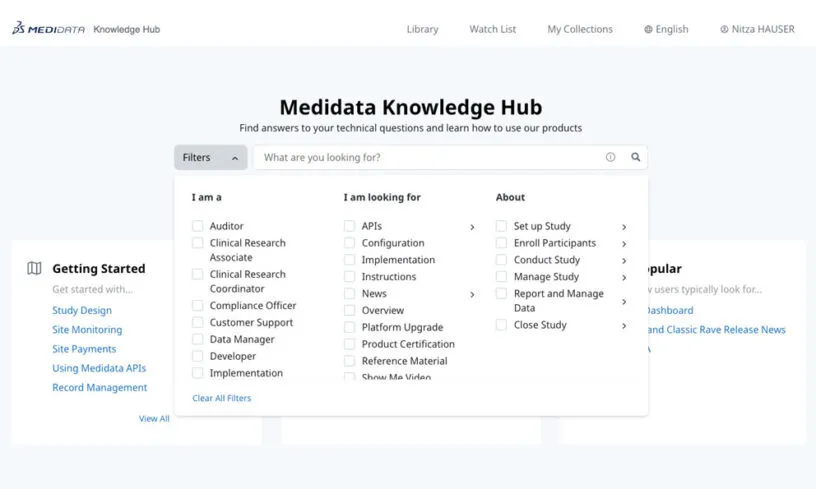The image size is (816, 489).
Task: Click the user profile icon
Action: click(724, 30)
